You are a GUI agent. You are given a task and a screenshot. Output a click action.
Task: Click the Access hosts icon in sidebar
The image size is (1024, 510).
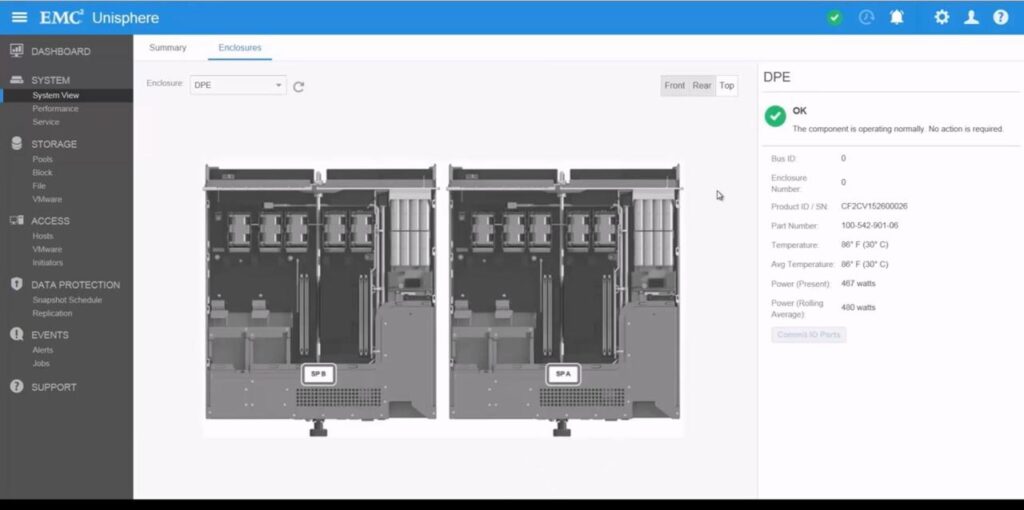(17, 221)
